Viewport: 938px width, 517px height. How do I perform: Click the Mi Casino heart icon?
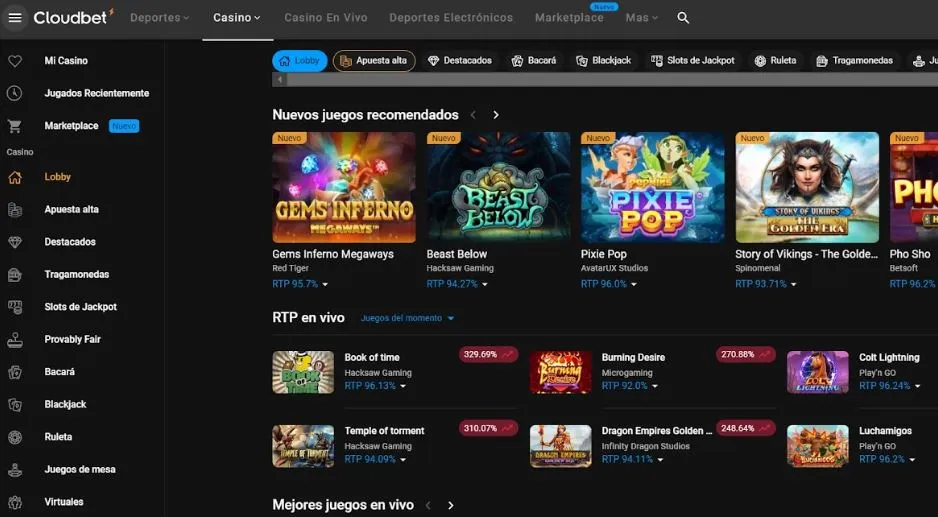pos(14,61)
